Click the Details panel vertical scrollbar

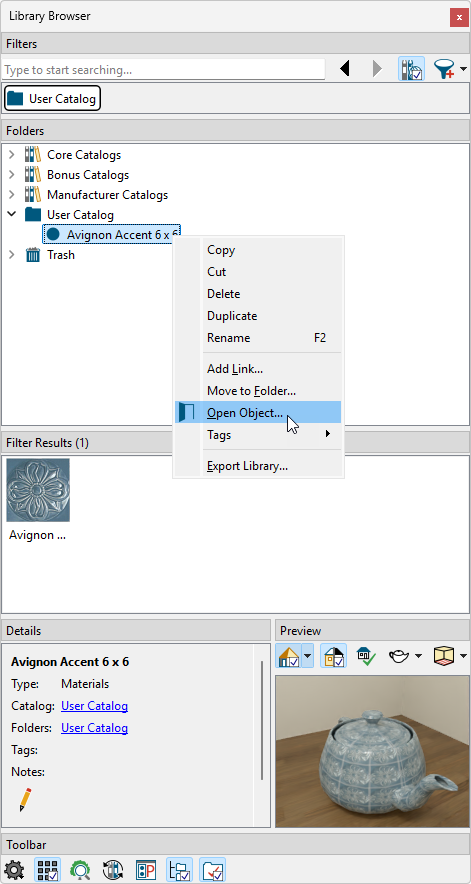[x=262, y=721]
